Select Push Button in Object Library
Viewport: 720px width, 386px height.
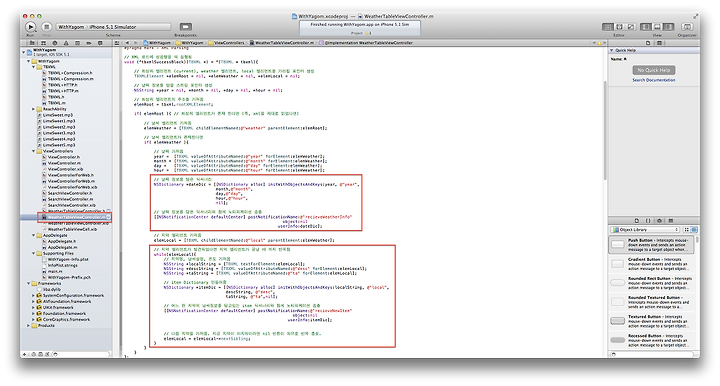pos(652,245)
